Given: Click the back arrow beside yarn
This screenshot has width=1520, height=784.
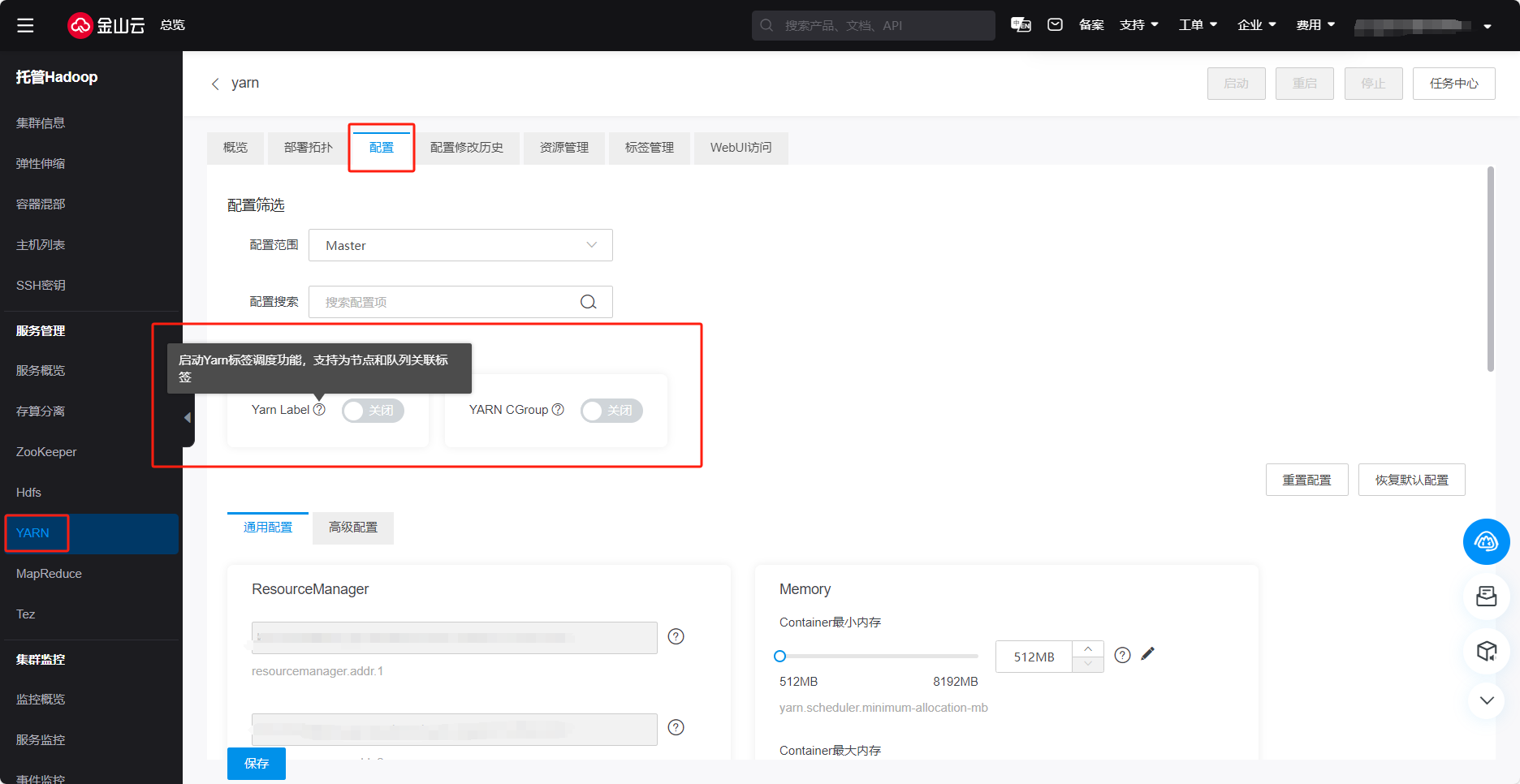Looking at the screenshot, I should (215, 84).
